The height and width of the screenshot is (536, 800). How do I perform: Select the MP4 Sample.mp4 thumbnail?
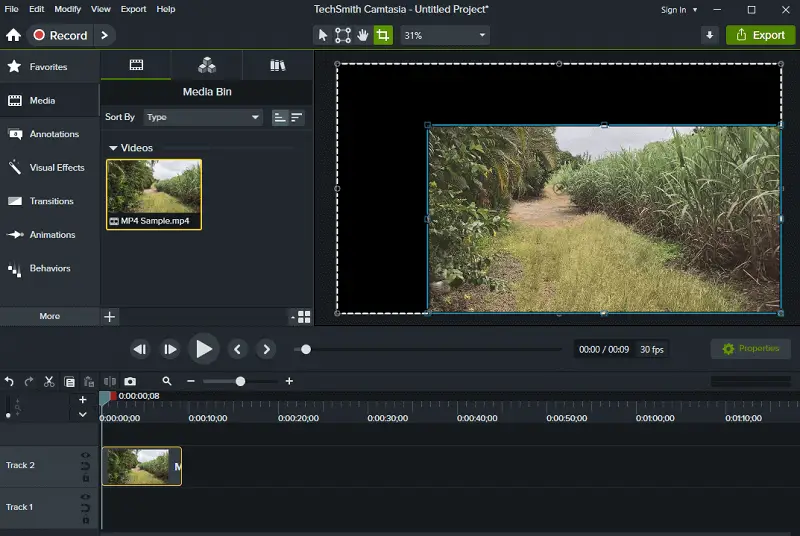(154, 194)
